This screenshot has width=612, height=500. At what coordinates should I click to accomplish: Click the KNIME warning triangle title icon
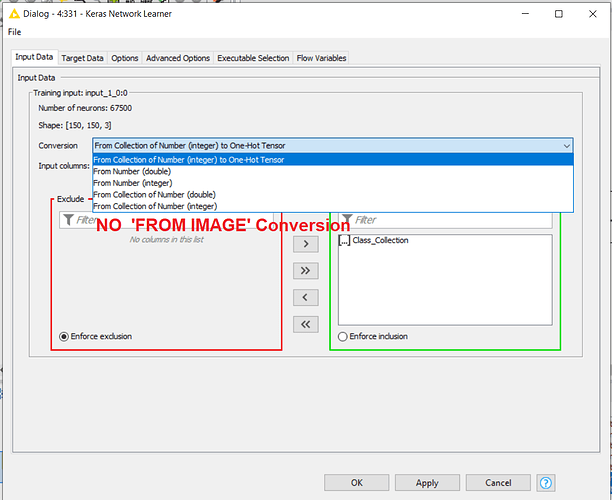[x=14, y=14]
